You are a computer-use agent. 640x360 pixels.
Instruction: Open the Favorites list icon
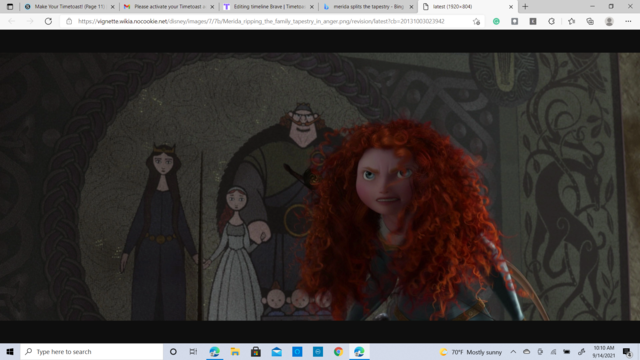point(571,21)
